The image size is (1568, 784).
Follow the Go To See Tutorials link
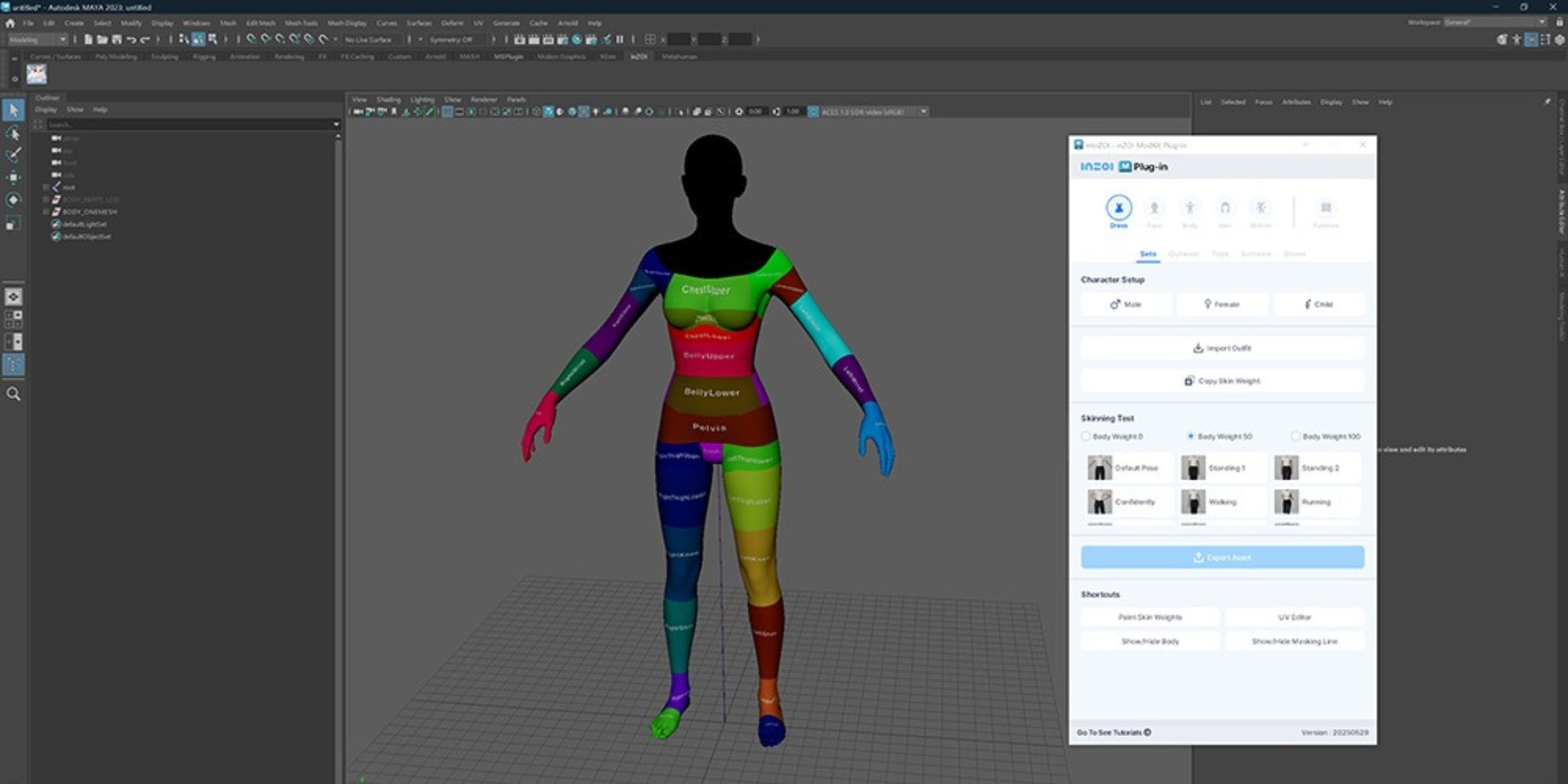1114,733
